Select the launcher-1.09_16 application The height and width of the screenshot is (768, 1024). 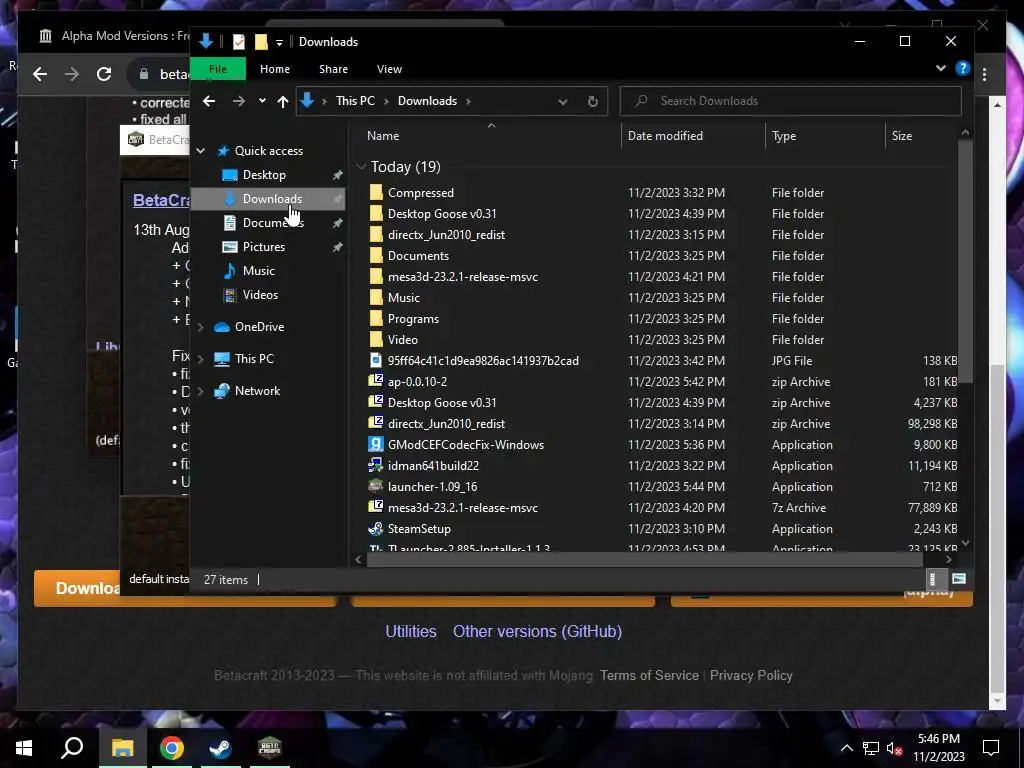tap(432, 487)
